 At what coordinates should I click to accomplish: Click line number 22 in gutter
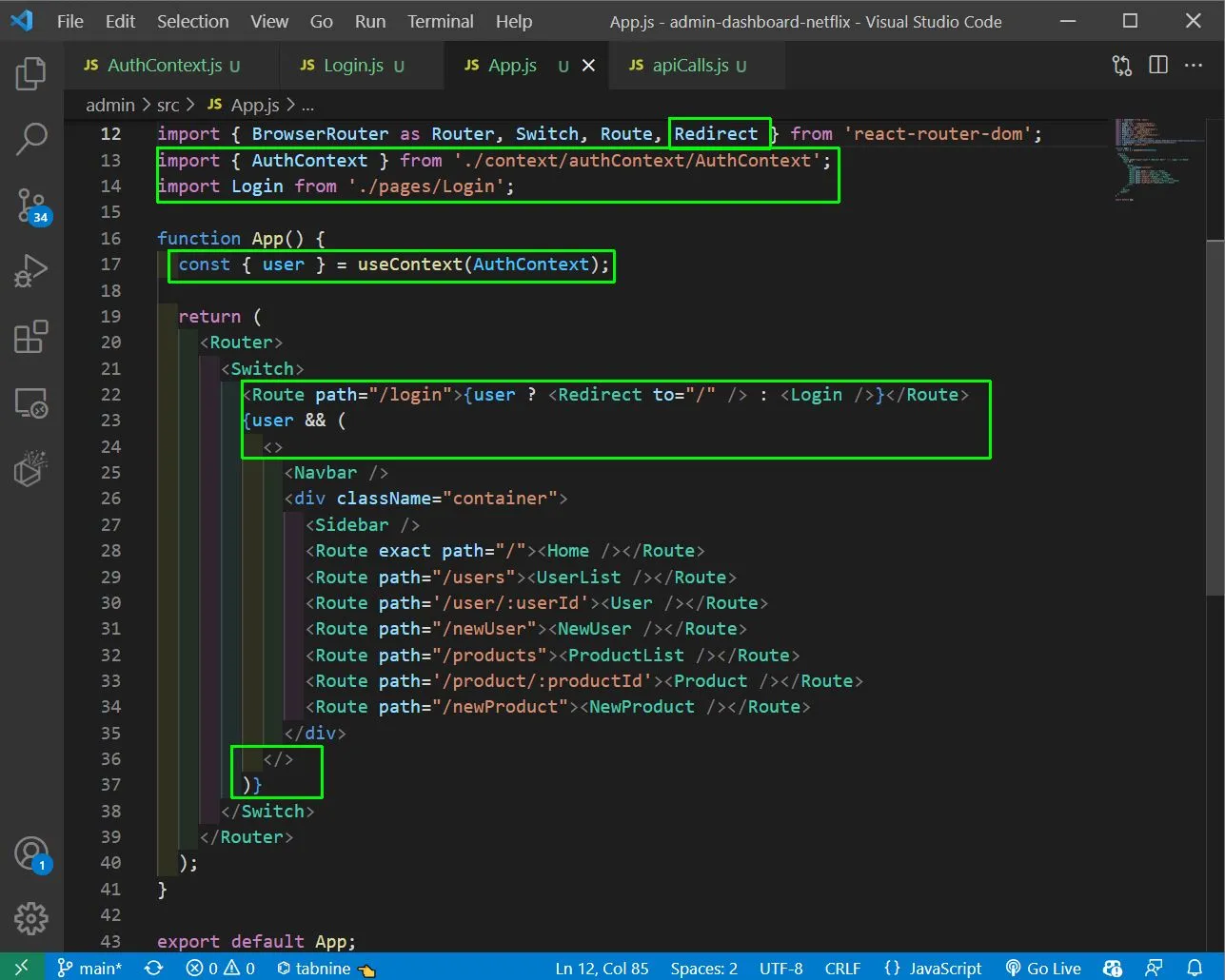[x=110, y=395]
